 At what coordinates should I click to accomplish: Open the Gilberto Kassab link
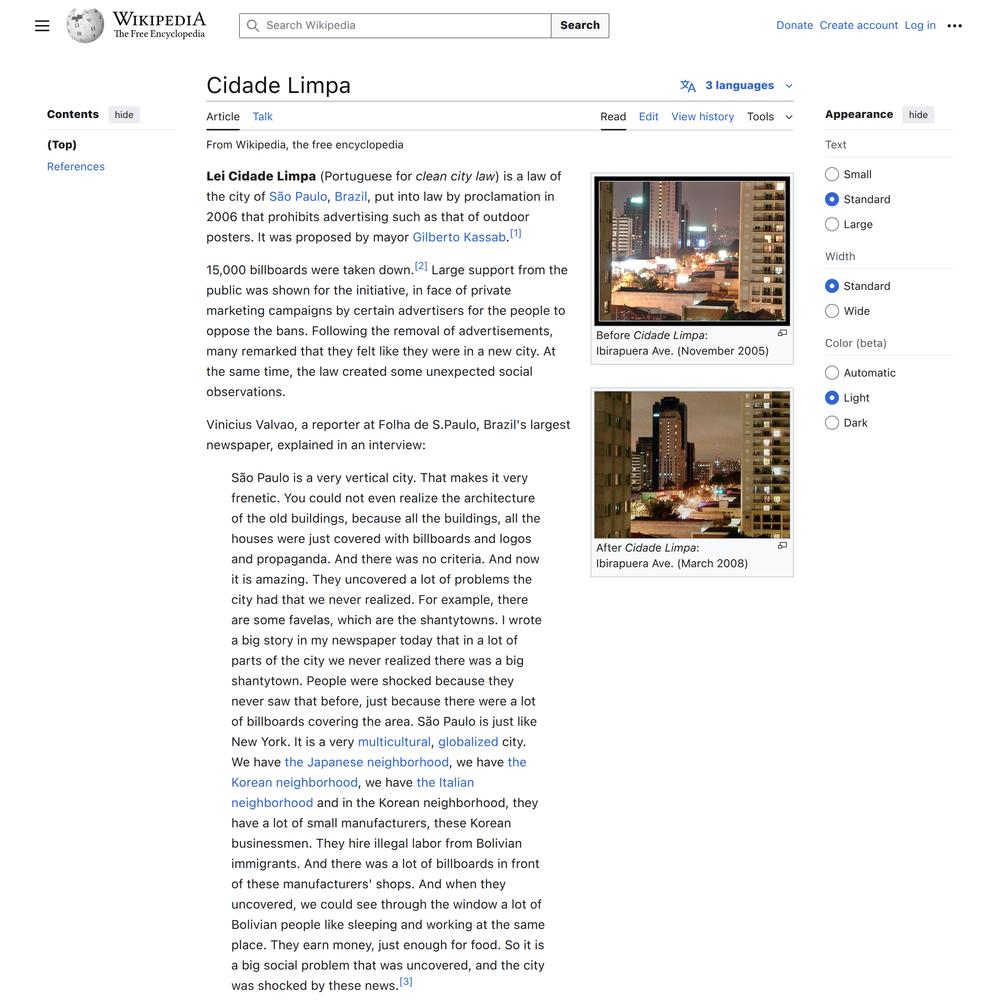[x=459, y=237]
